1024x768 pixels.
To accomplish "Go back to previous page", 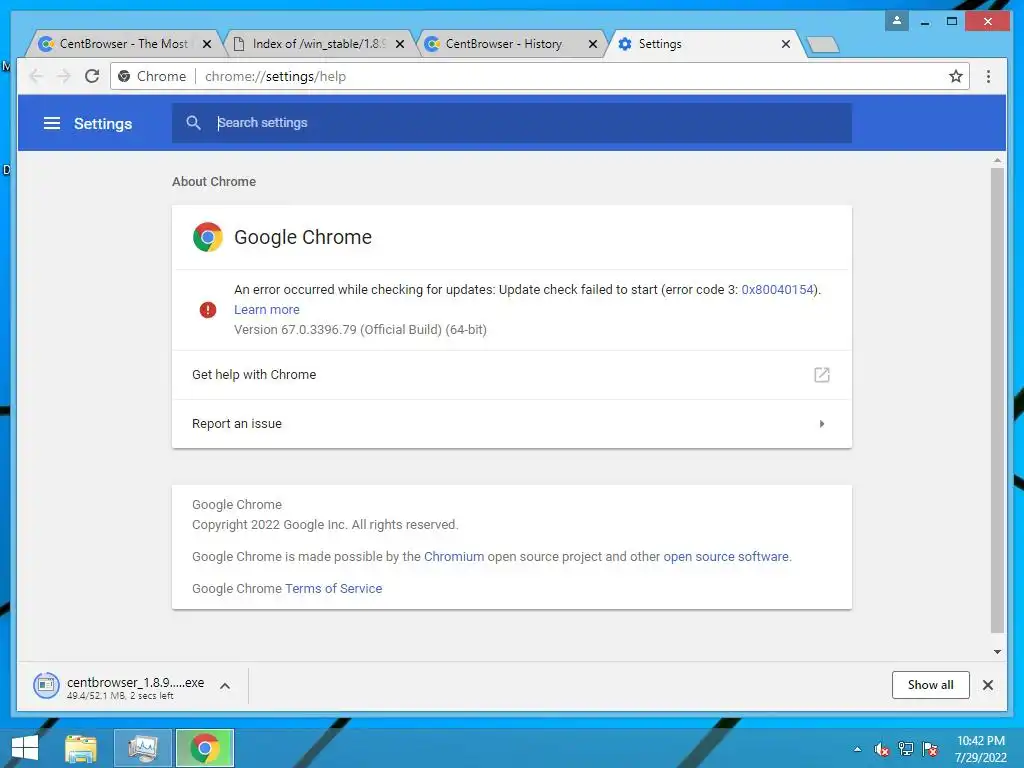I will (37, 76).
